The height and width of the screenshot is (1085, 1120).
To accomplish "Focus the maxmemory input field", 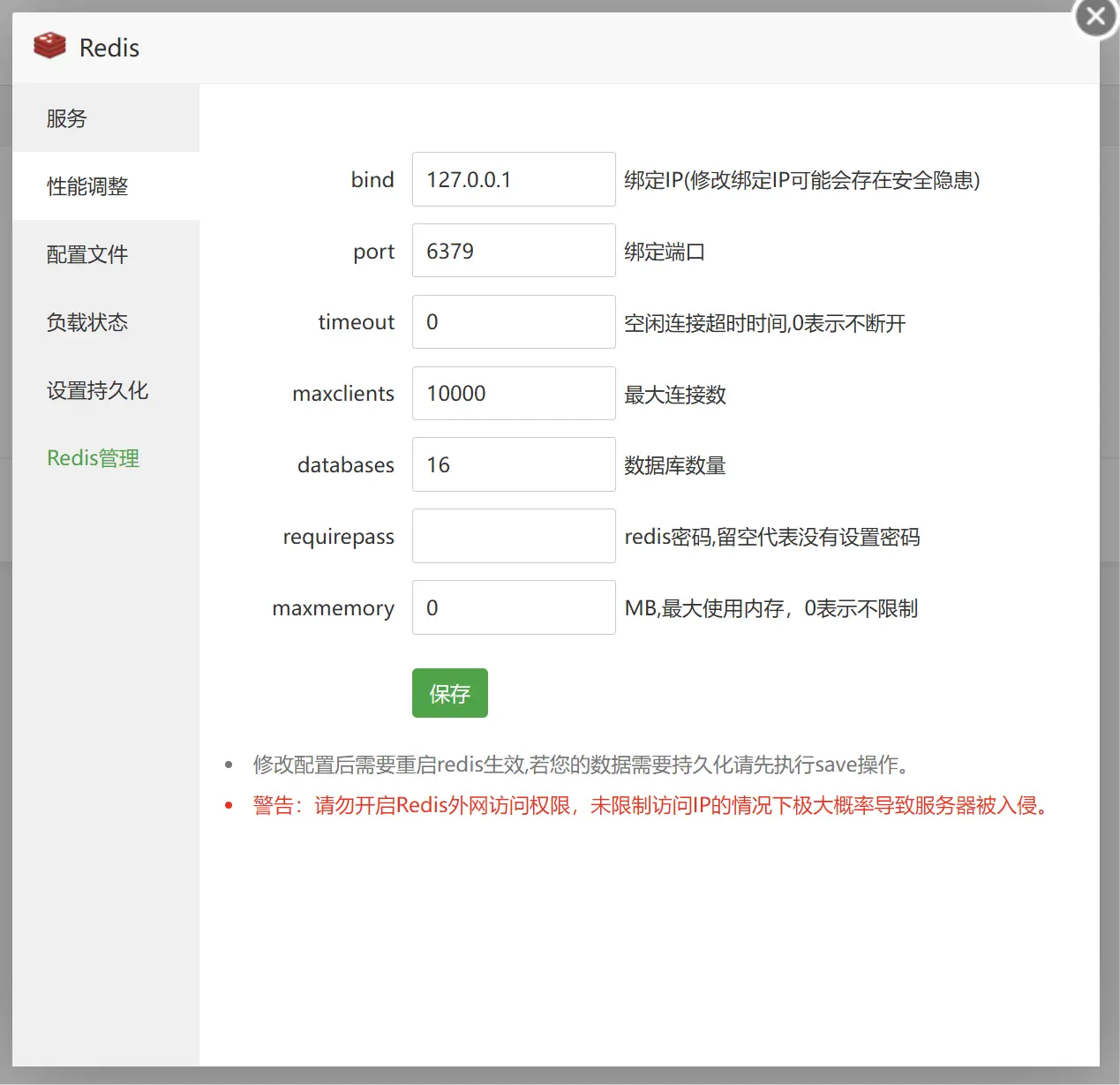I will [x=514, y=607].
